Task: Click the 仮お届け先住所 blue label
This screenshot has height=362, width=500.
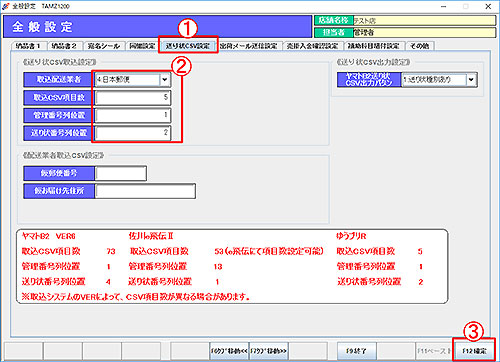Action: pyautogui.click(x=59, y=191)
